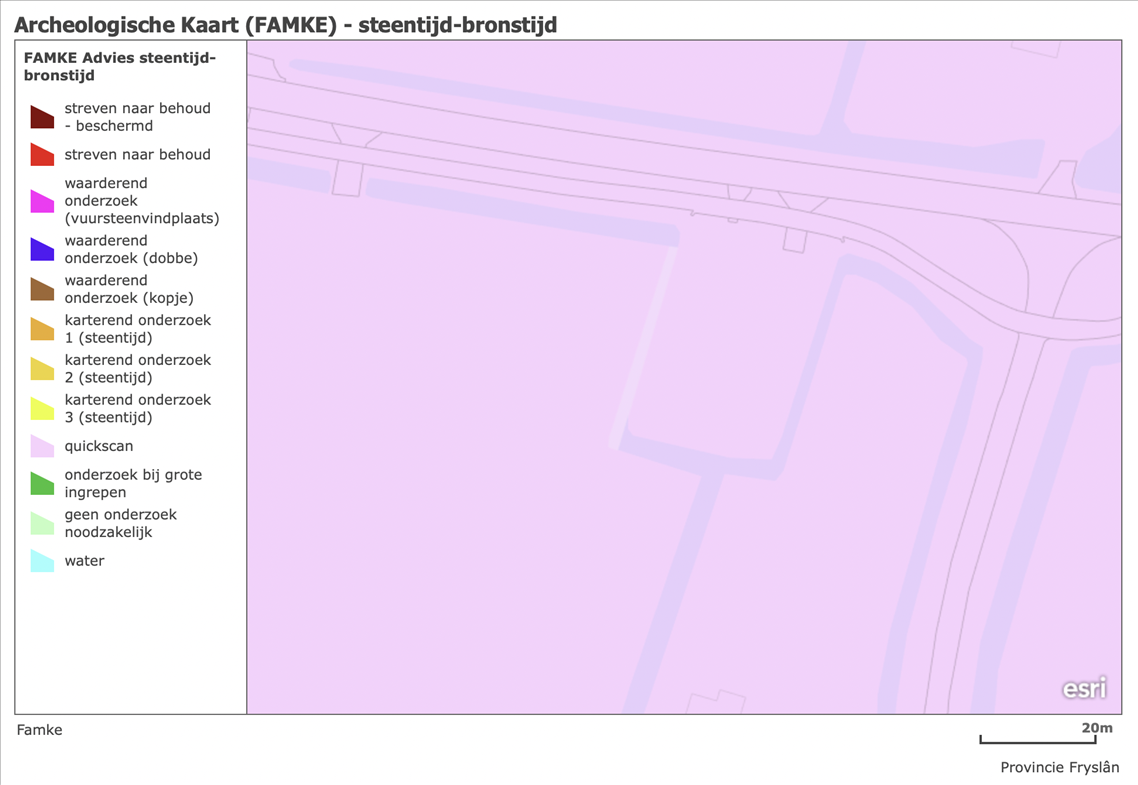Click the red 'streven naar behoud' swatch
Screen dimensions: 1138x785
(42, 155)
